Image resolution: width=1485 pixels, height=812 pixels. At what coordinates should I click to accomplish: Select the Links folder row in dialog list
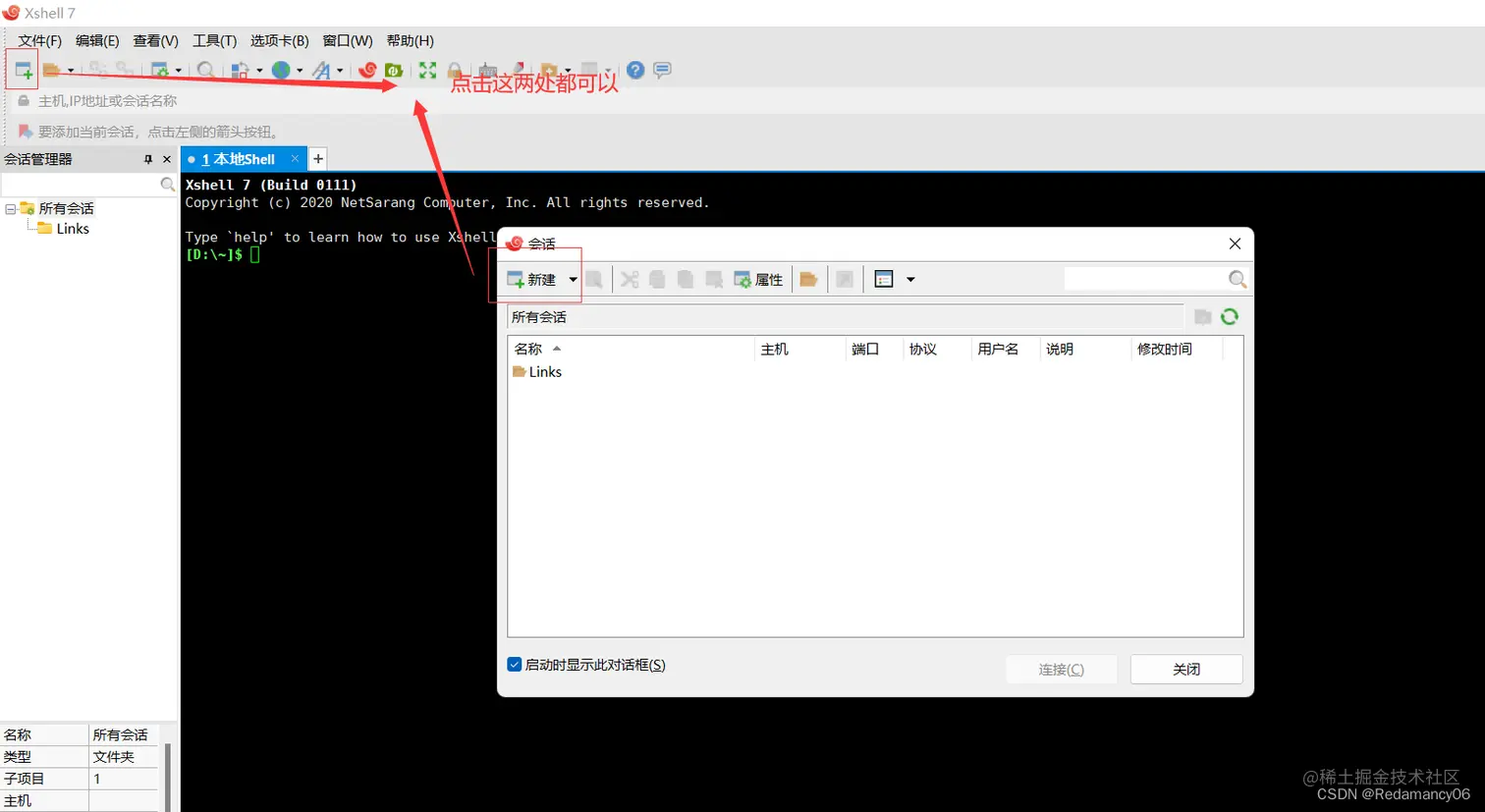coord(537,372)
